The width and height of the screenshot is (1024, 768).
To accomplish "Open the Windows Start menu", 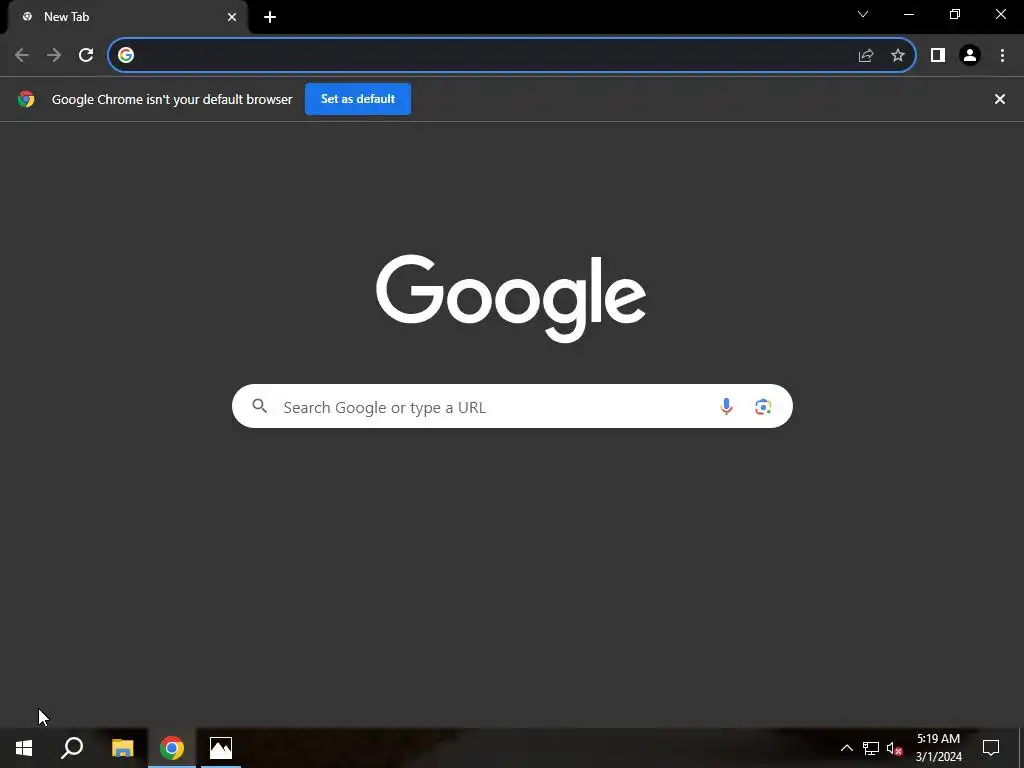I will pyautogui.click(x=24, y=748).
